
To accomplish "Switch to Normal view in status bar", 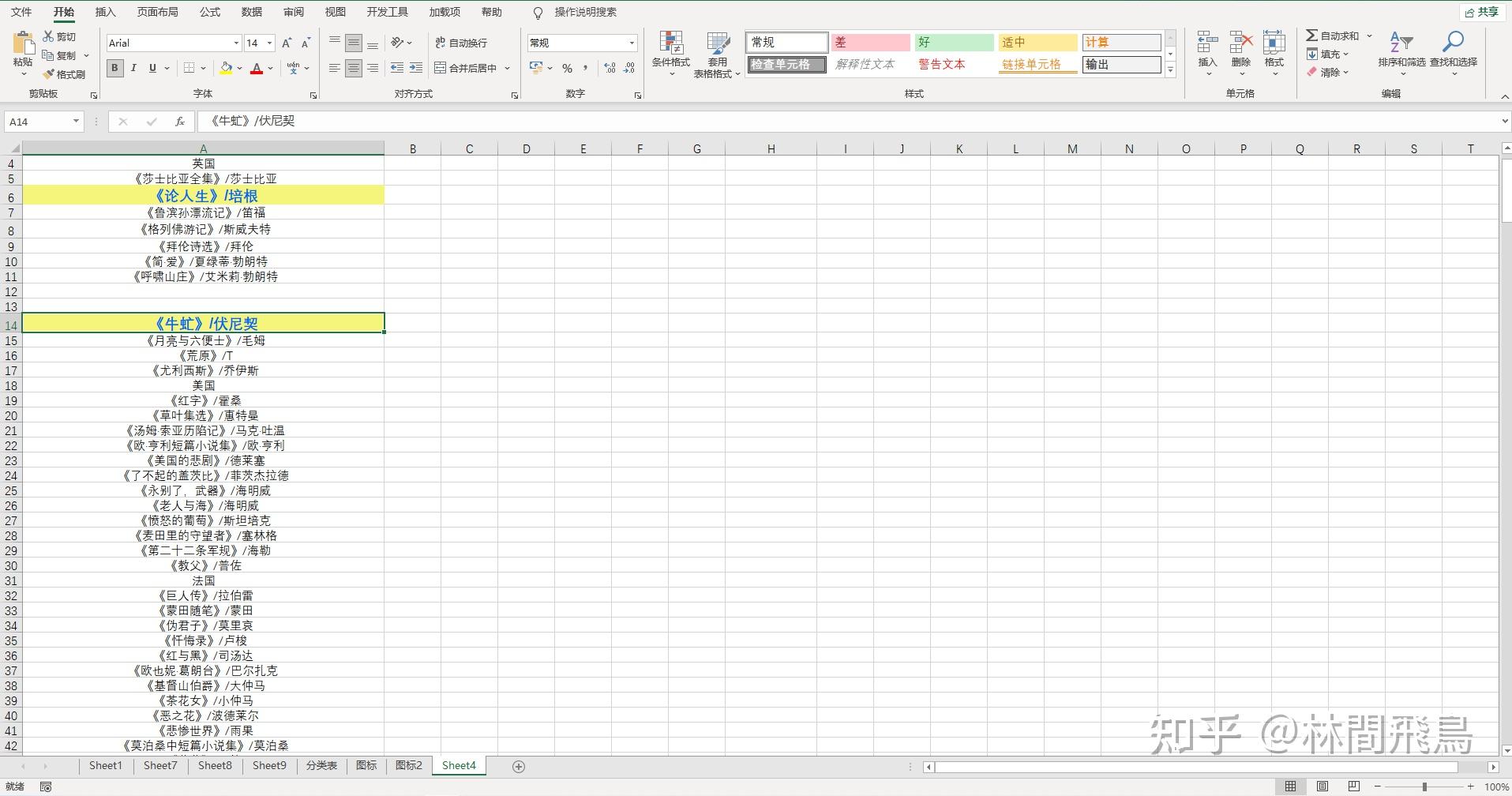I will (1290, 786).
